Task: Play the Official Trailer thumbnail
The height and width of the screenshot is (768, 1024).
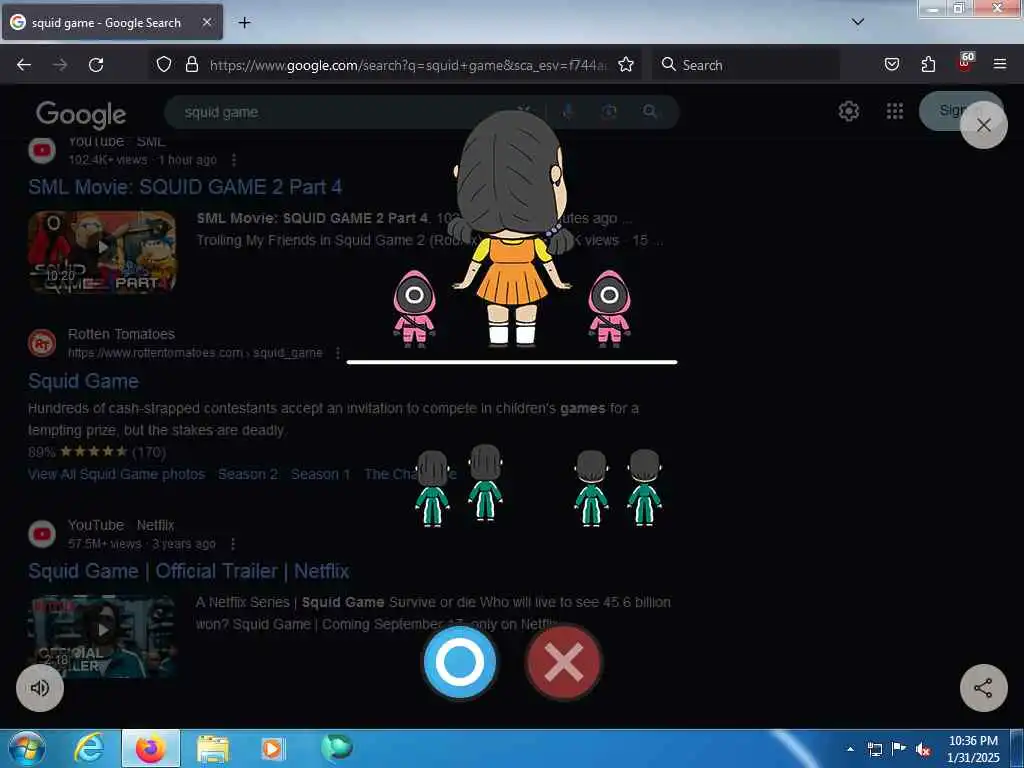Action: tap(103, 636)
